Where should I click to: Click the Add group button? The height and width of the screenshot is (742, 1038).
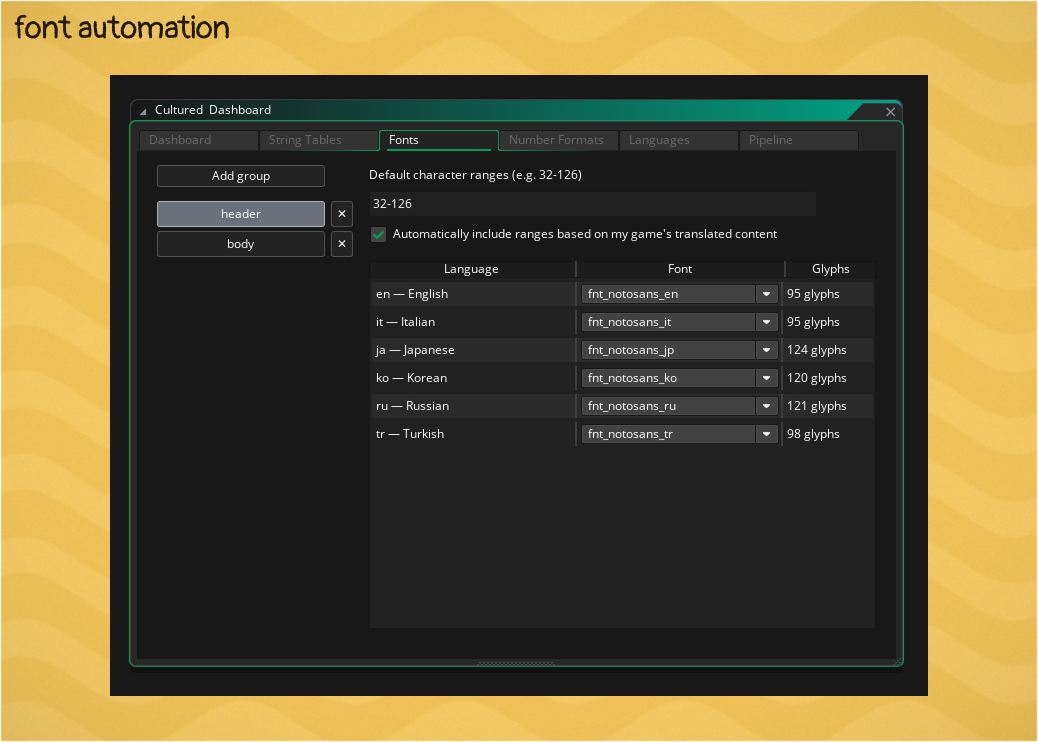click(241, 176)
